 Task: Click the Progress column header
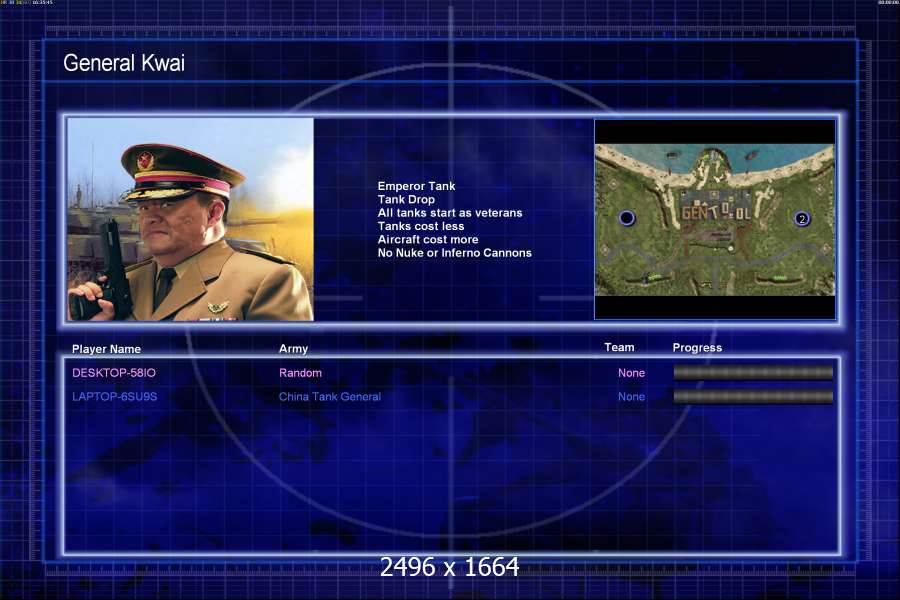(x=697, y=347)
